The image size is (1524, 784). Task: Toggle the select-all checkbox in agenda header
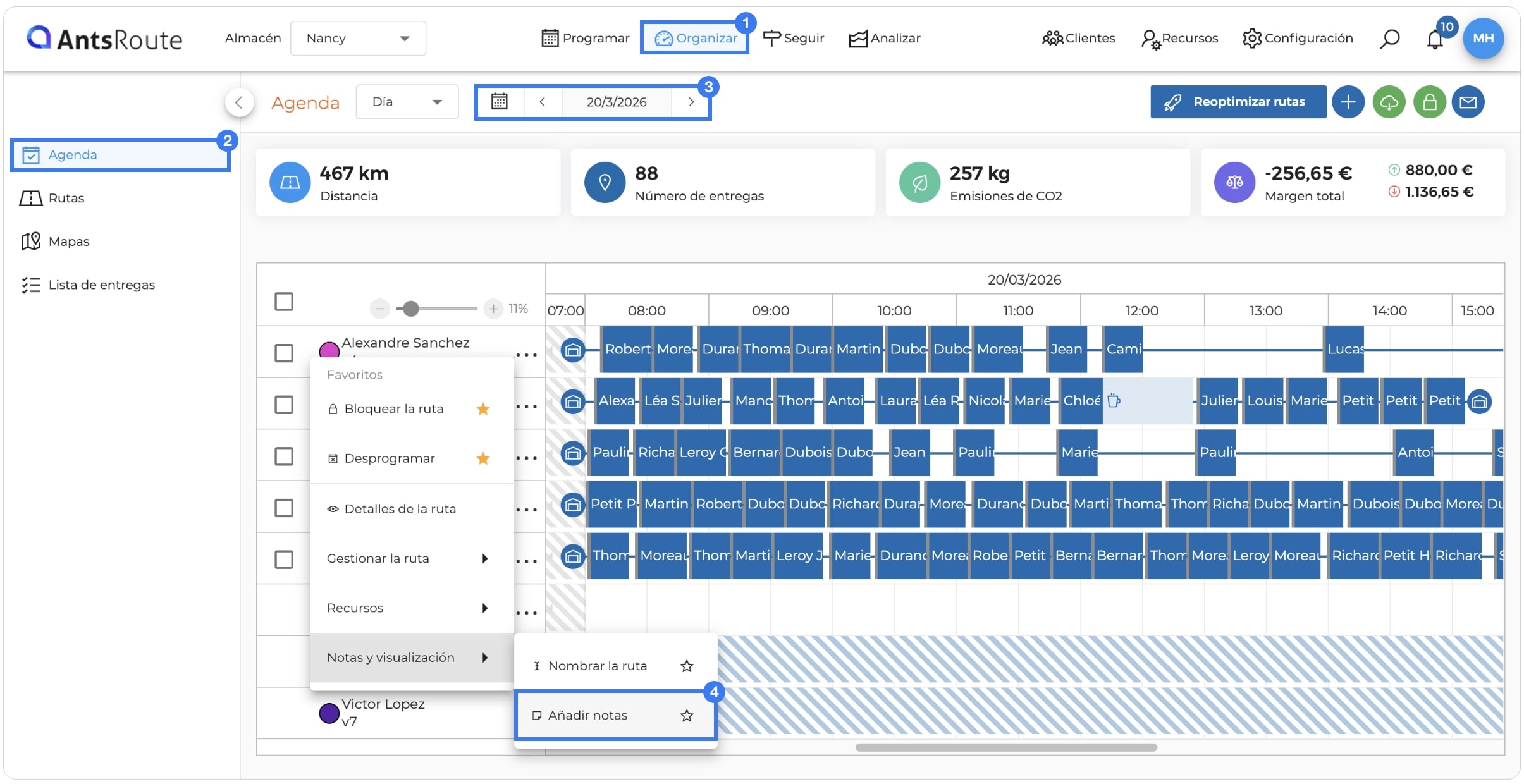(284, 302)
